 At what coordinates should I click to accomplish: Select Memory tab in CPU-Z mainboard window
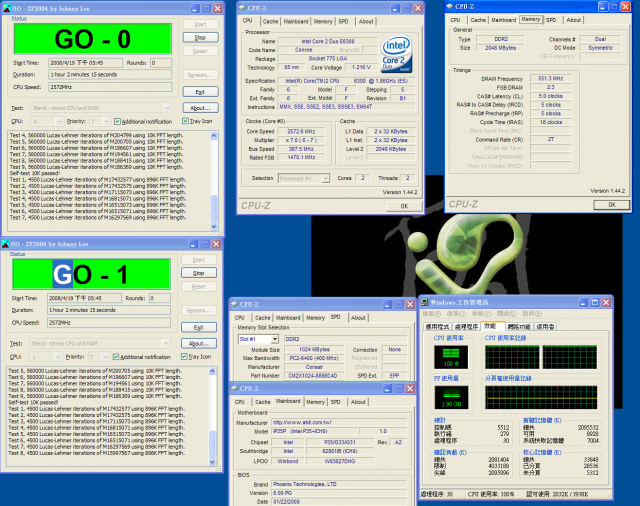click(x=316, y=402)
